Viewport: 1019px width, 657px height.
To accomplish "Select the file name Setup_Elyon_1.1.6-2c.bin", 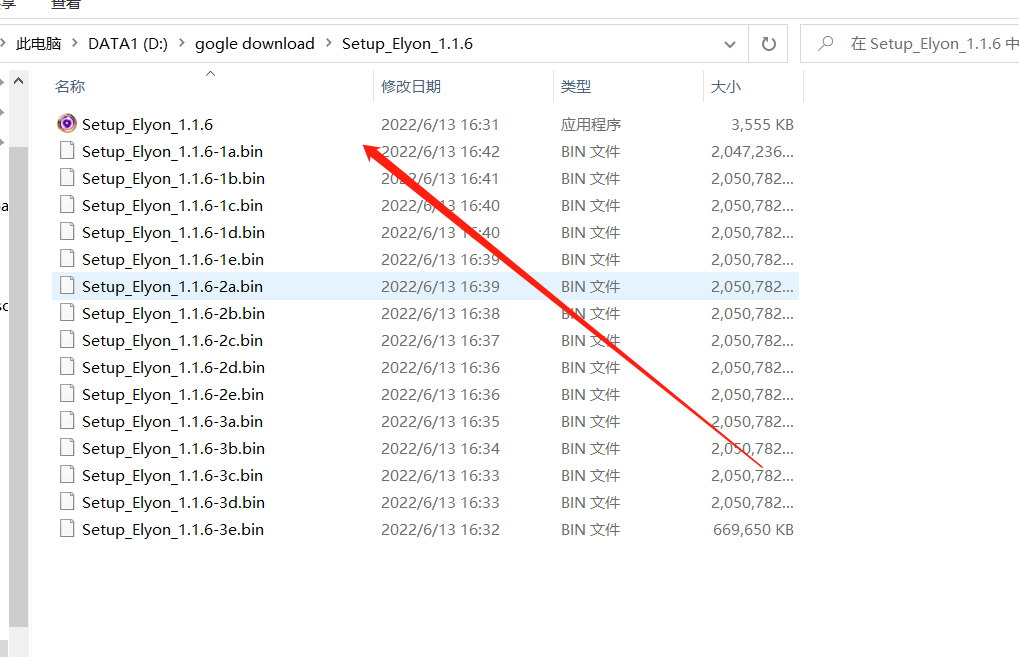I will tap(172, 341).
